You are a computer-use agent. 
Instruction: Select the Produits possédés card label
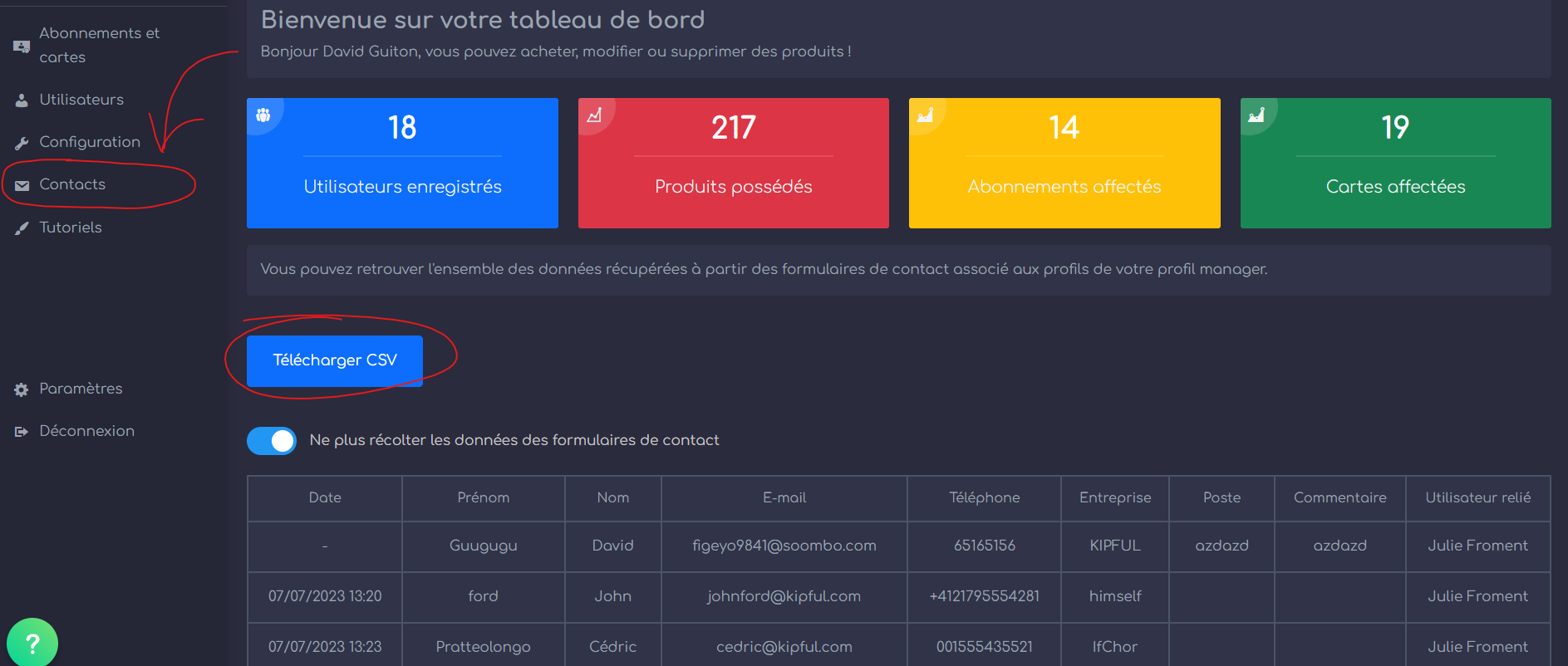[733, 187]
